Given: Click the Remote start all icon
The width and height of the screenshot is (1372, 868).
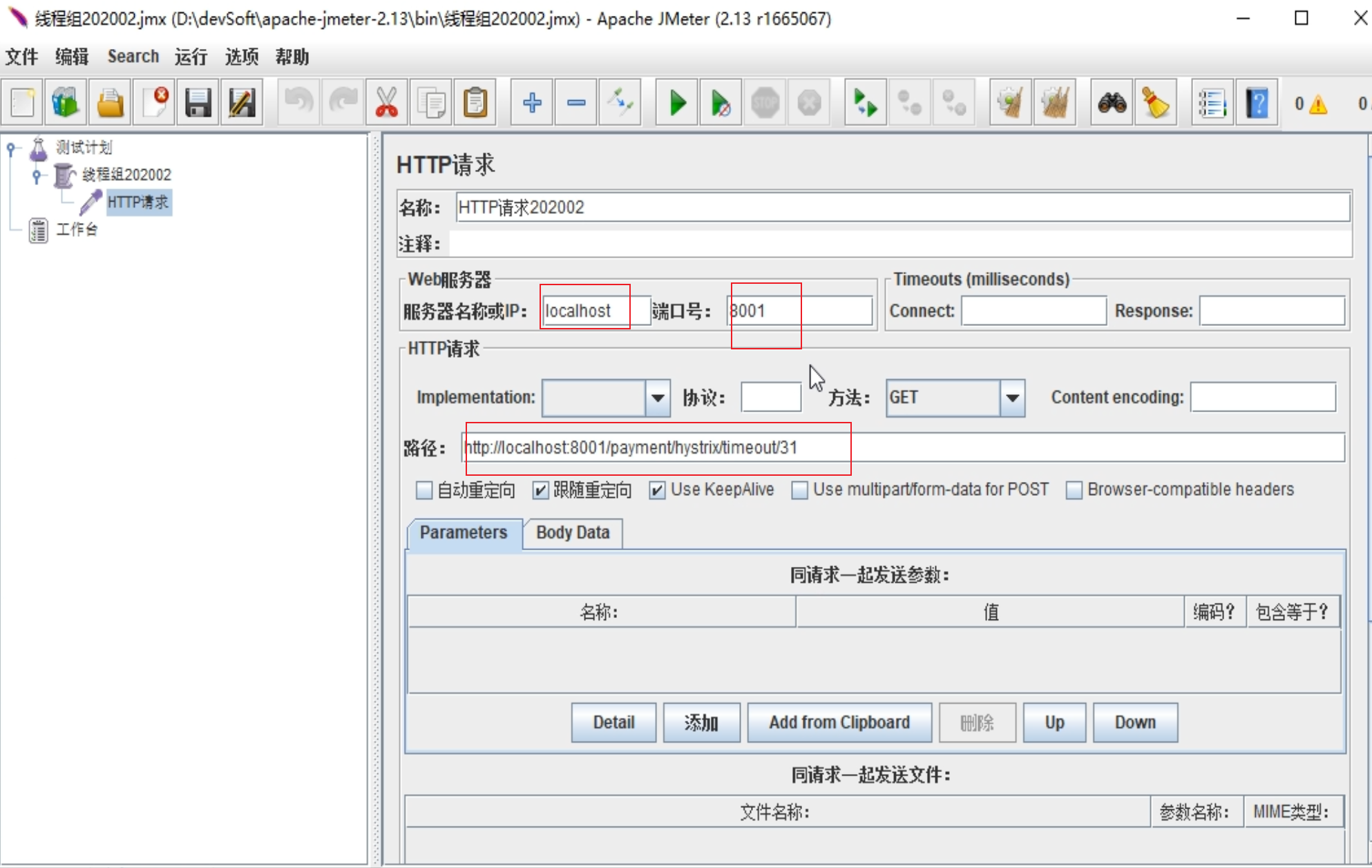Looking at the screenshot, I should point(865,104).
